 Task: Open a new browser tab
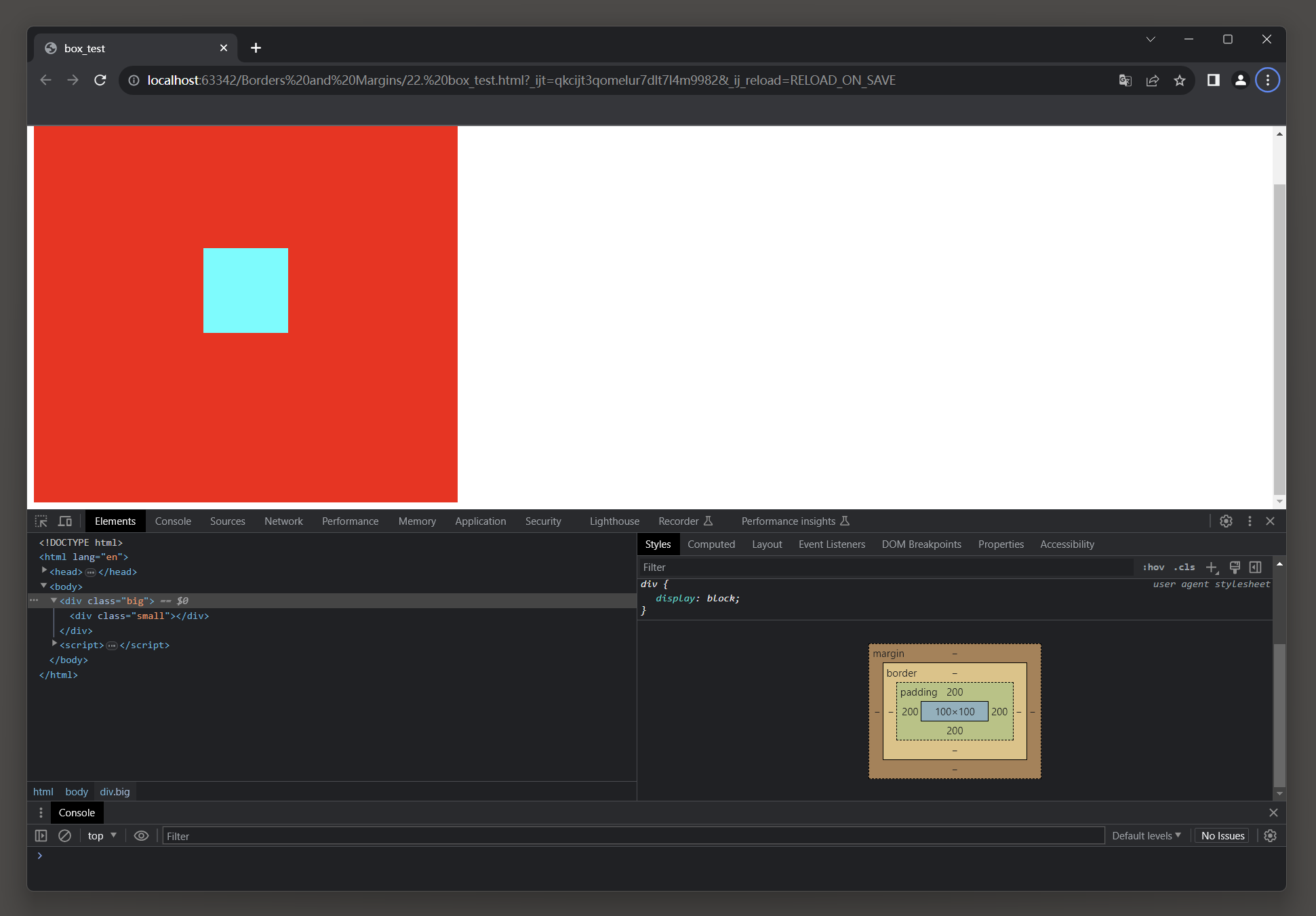coord(256,48)
